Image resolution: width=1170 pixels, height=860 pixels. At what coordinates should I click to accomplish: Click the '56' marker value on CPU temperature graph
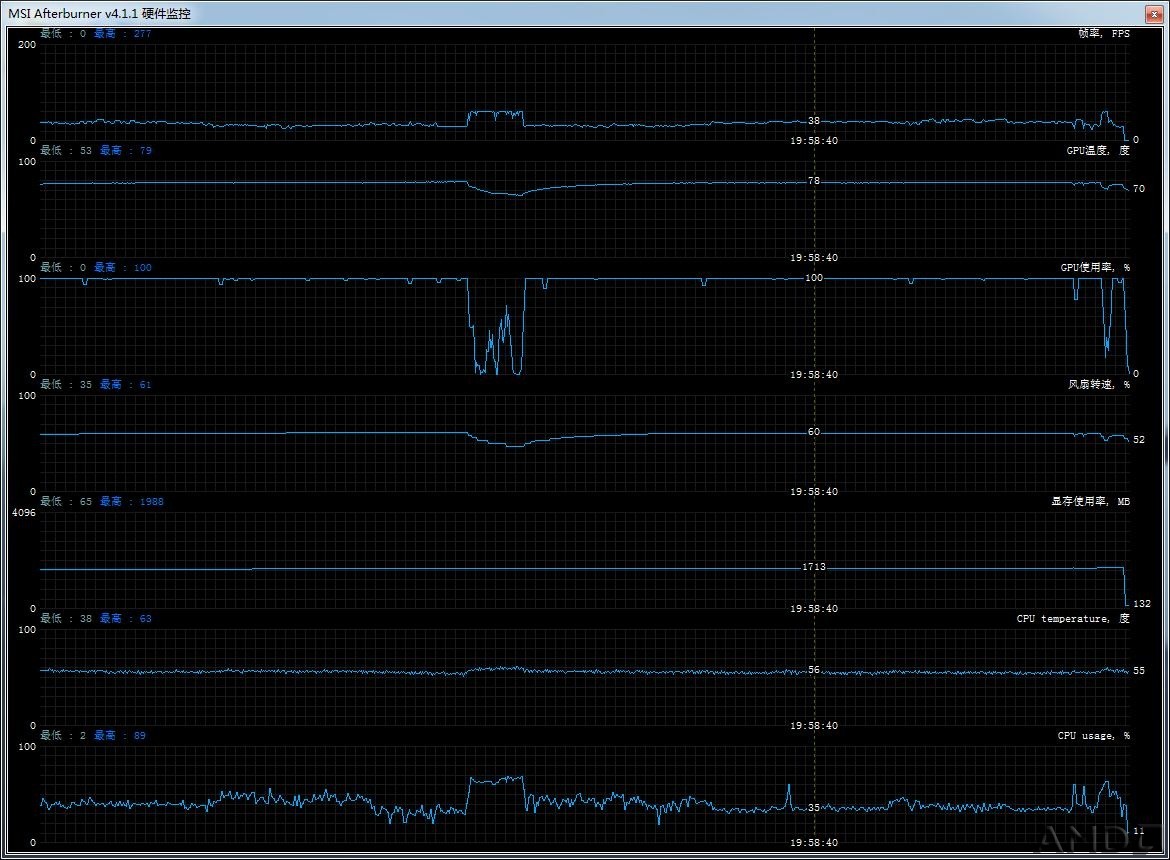click(x=814, y=671)
